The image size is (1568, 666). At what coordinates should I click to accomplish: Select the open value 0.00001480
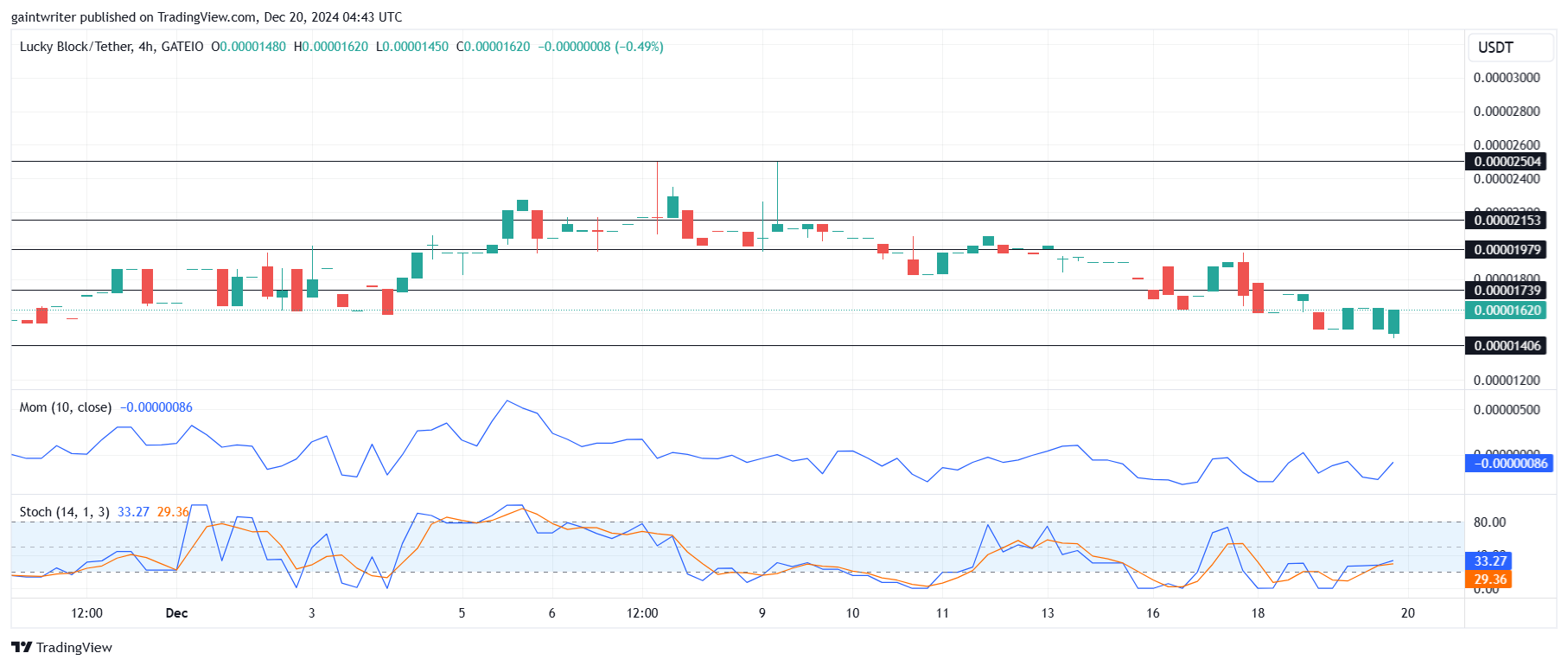coord(252,47)
